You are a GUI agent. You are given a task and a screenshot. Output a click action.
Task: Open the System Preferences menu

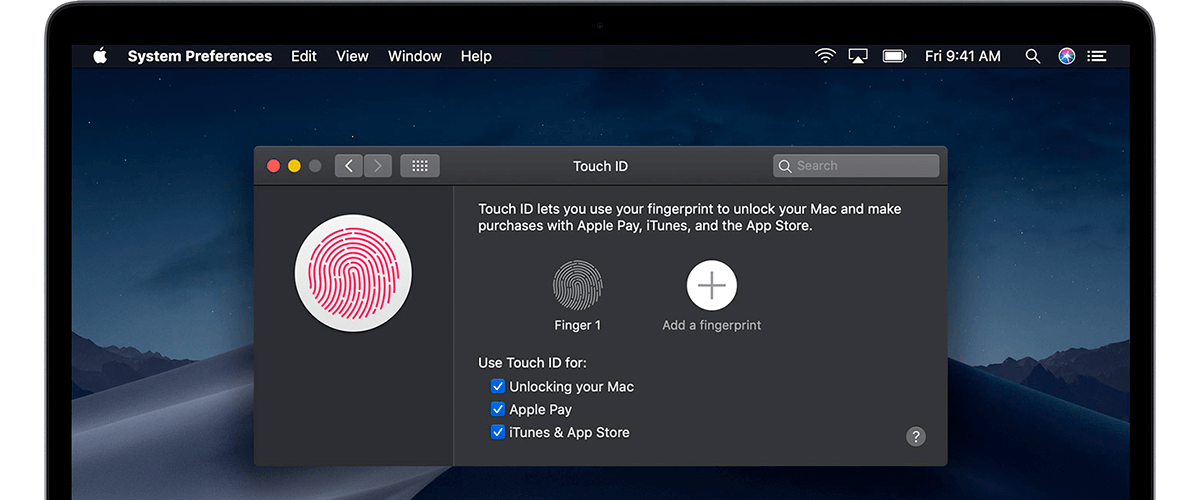click(199, 56)
